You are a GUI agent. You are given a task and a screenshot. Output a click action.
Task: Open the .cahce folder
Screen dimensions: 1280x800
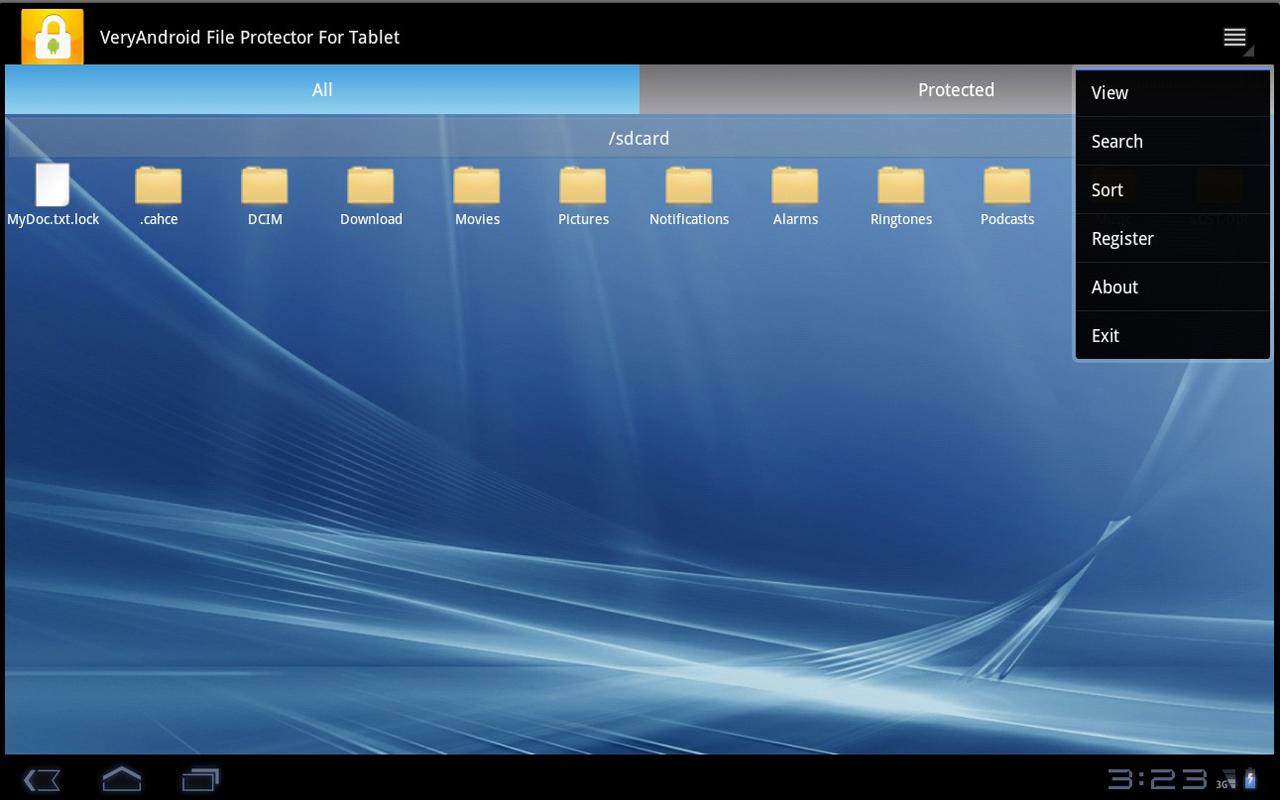(158, 186)
